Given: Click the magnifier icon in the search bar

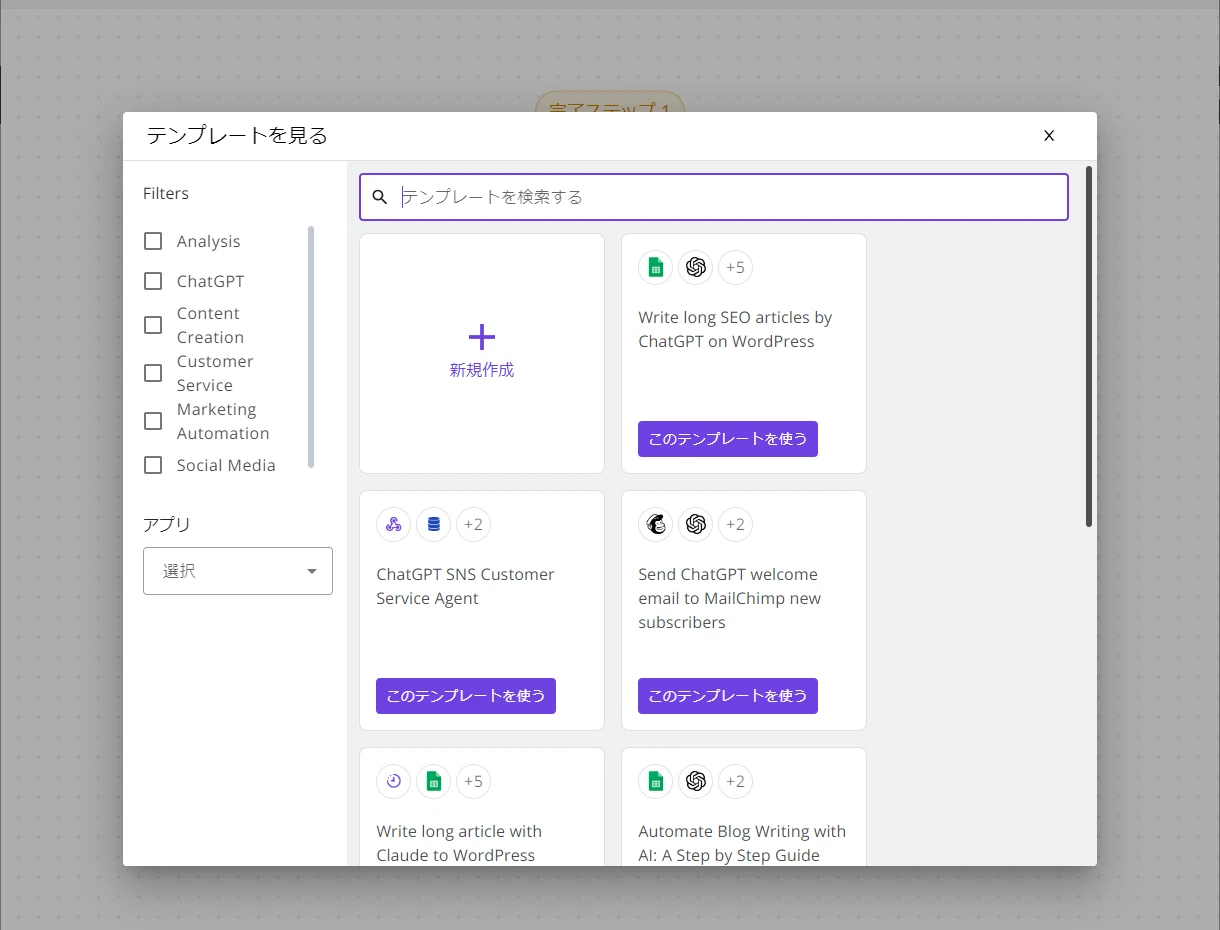Looking at the screenshot, I should (380, 197).
